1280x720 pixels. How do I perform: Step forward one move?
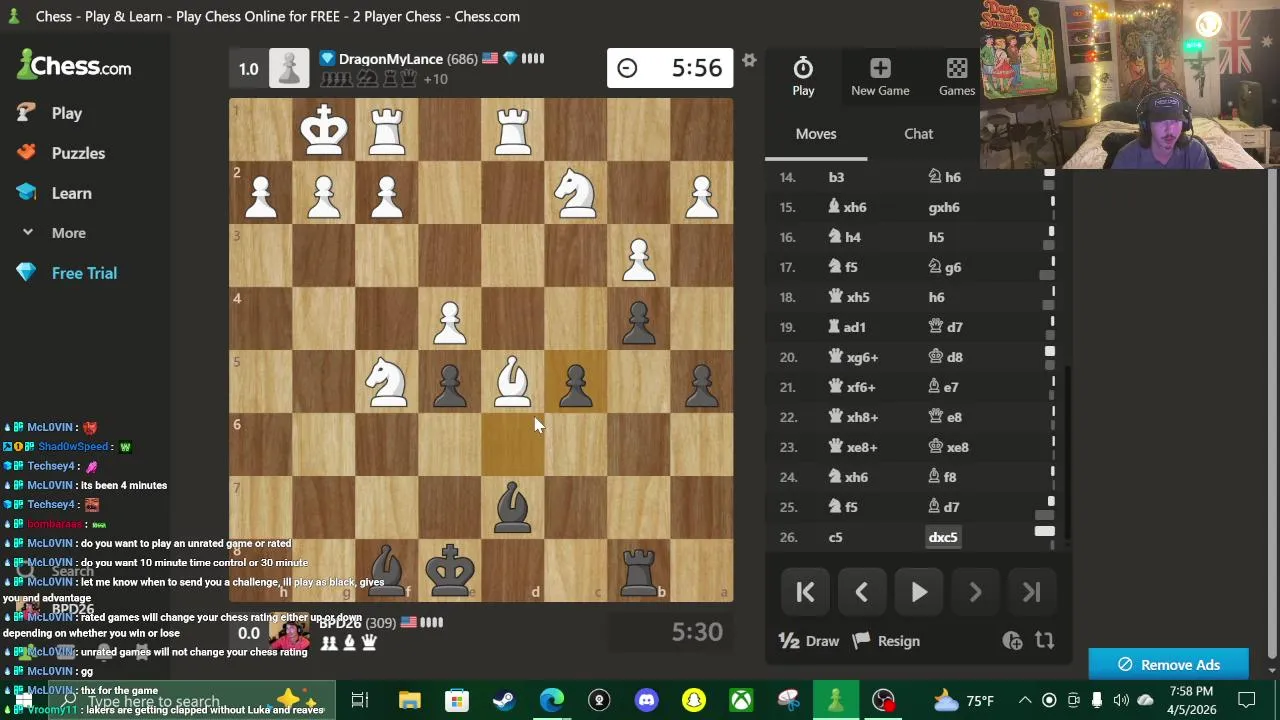975,592
